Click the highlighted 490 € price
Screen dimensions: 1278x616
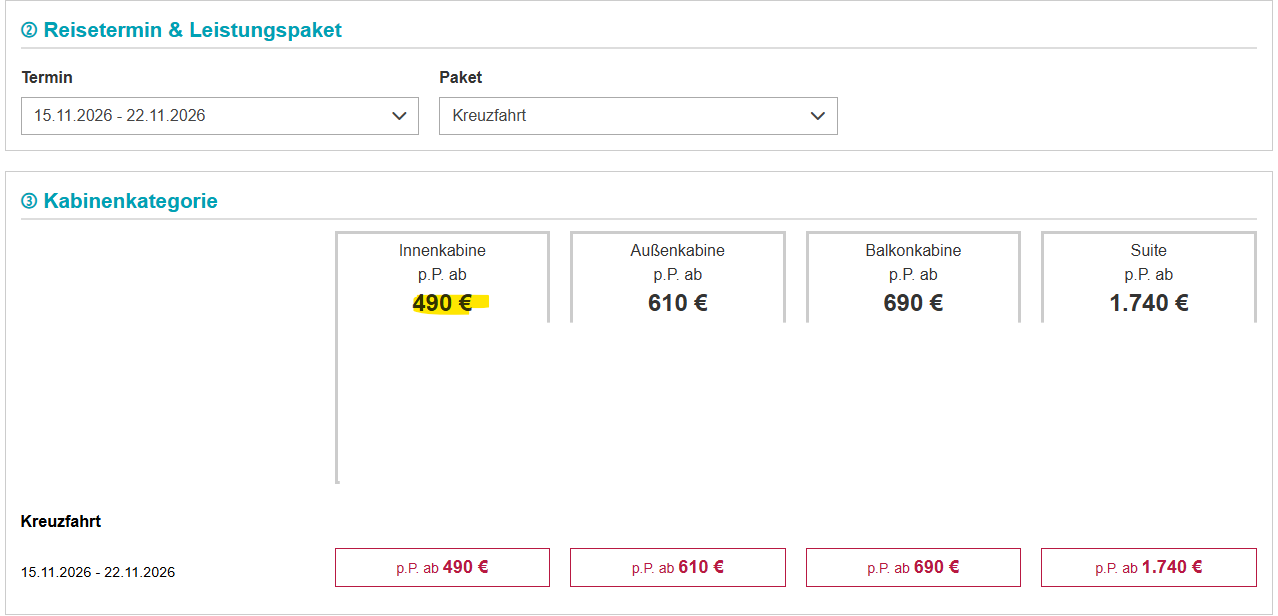[442, 303]
